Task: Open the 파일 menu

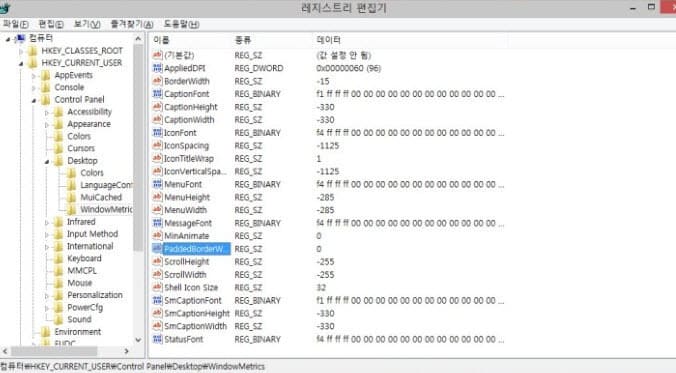Action: 16,24
